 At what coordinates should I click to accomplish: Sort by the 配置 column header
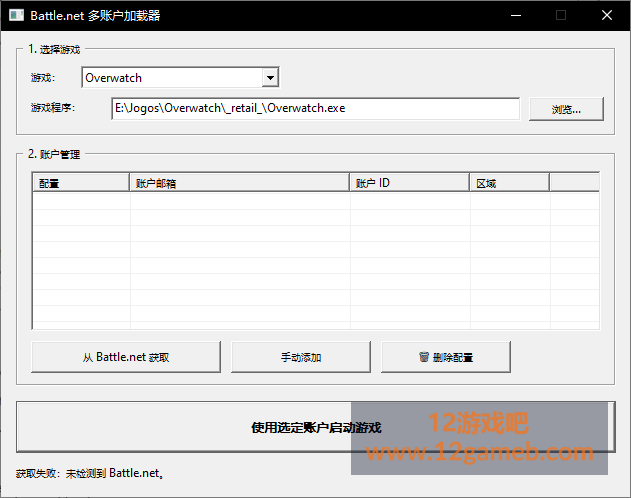(x=81, y=183)
